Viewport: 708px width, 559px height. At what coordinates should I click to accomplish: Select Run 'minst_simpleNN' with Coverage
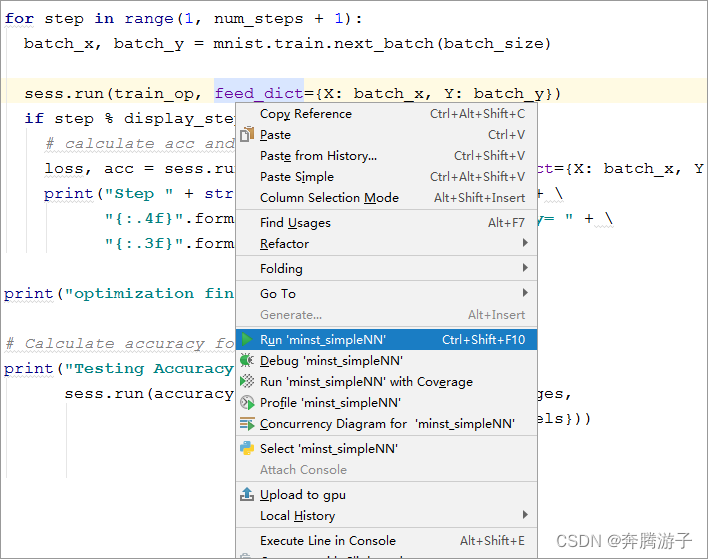click(x=387, y=382)
